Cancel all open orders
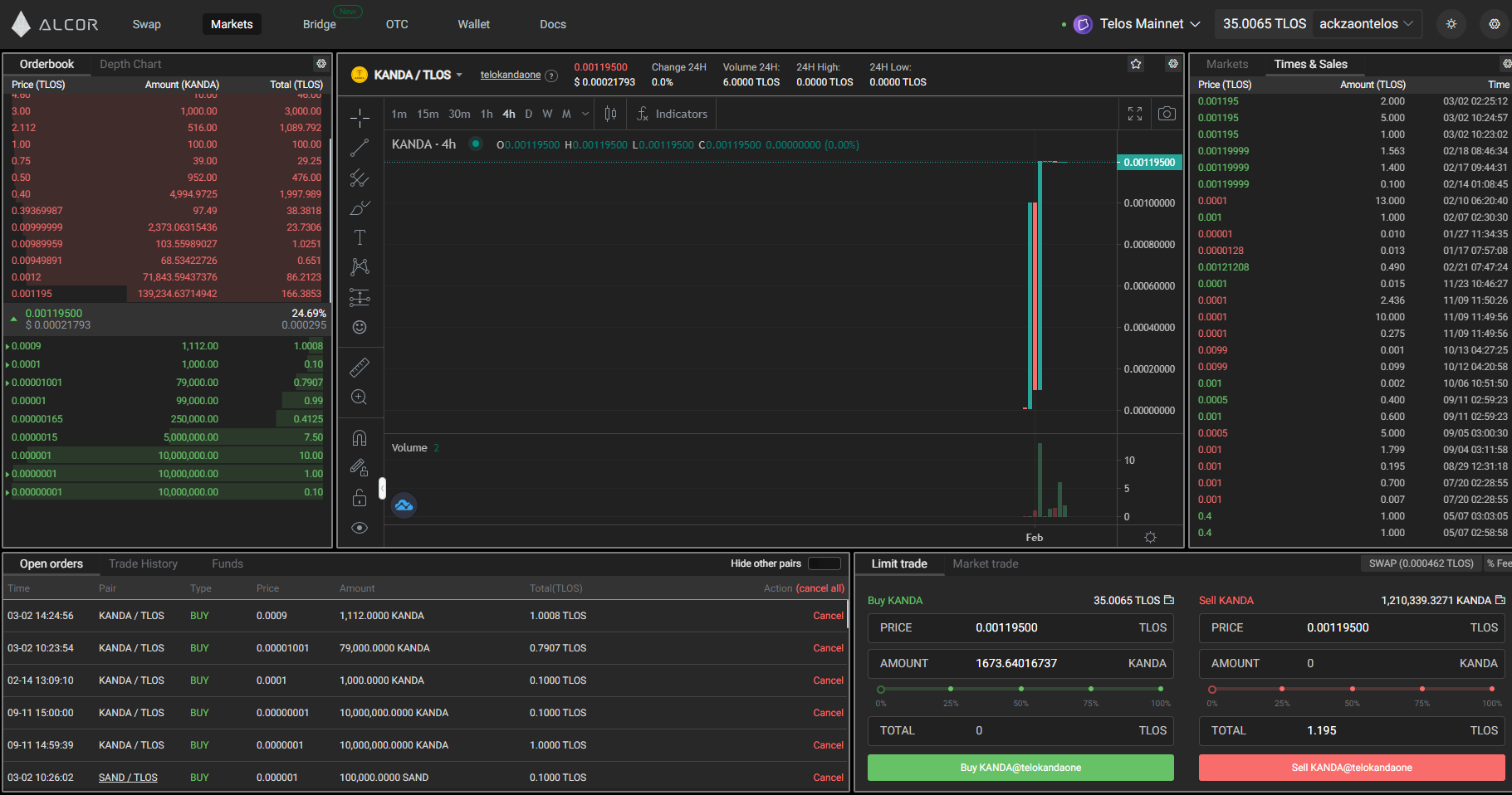Screen dimensions: 1512x795 (x=820, y=588)
